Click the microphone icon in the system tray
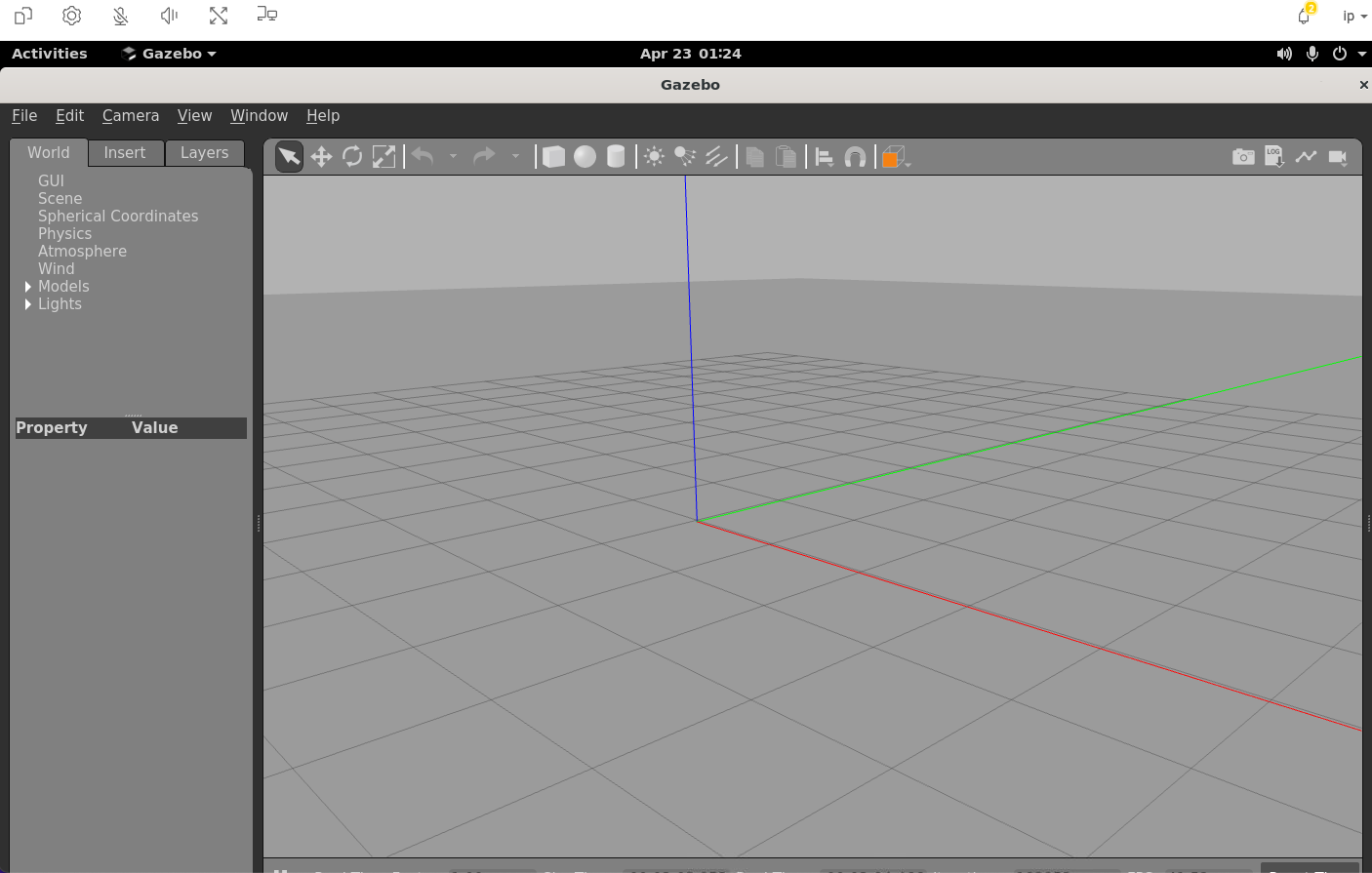1372x873 pixels. (1312, 54)
